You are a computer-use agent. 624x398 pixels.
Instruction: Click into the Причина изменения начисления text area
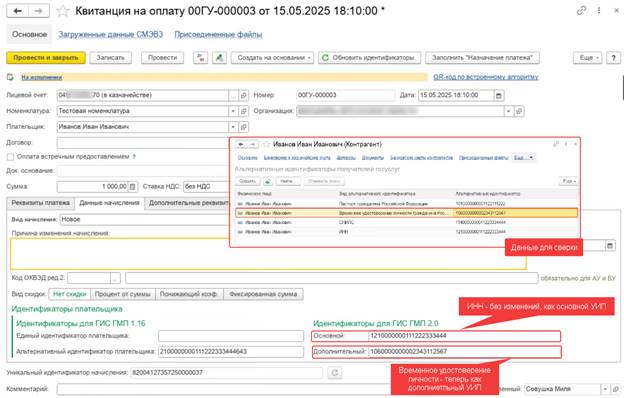click(268, 254)
